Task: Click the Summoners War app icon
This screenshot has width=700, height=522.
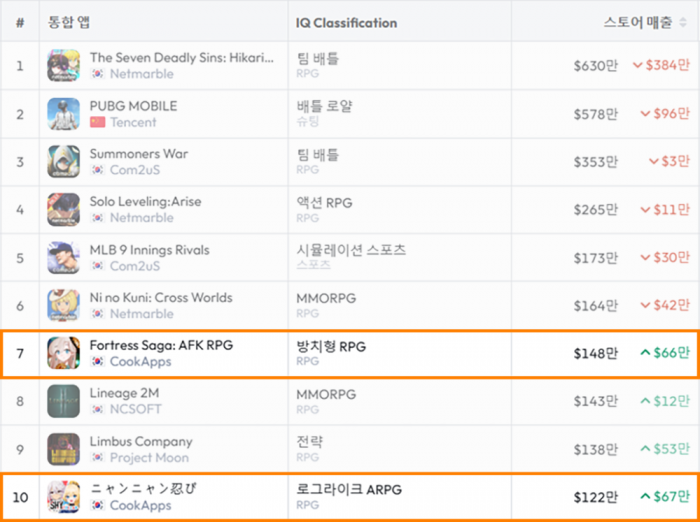Action: tap(63, 162)
